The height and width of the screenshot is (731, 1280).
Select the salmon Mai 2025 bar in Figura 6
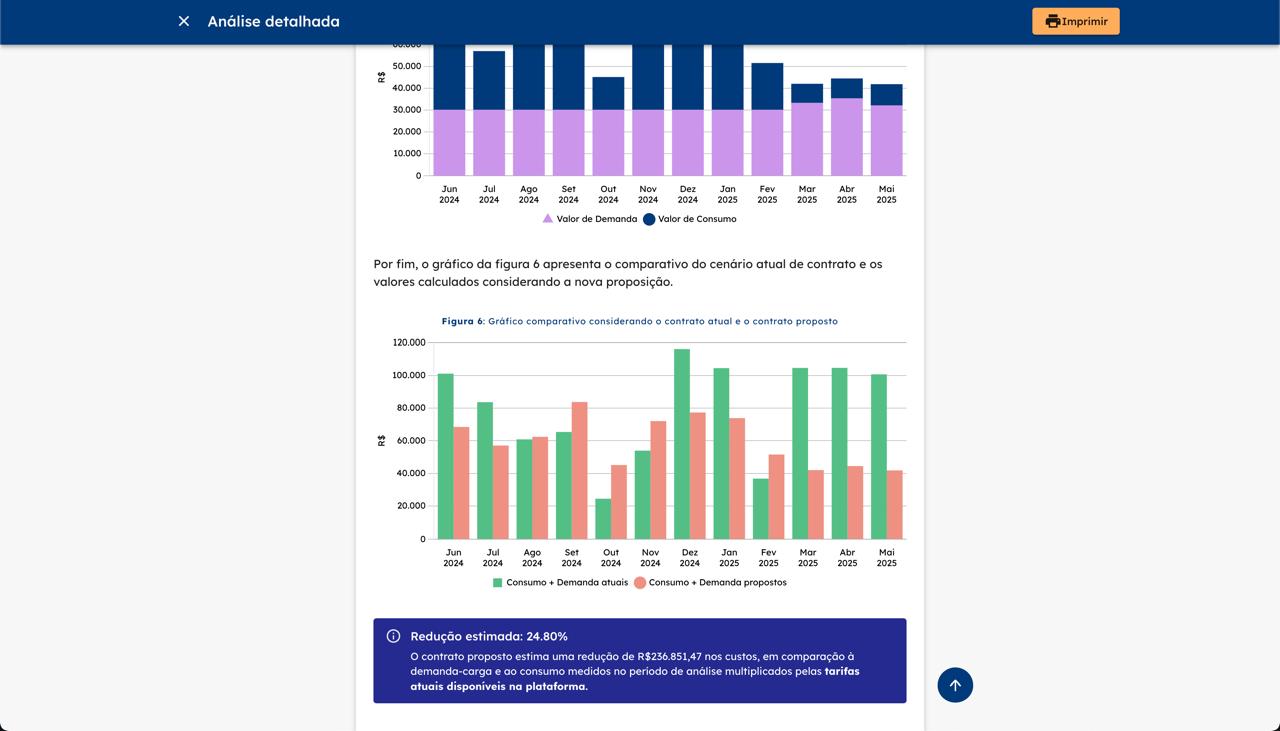[x=894, y=504]
